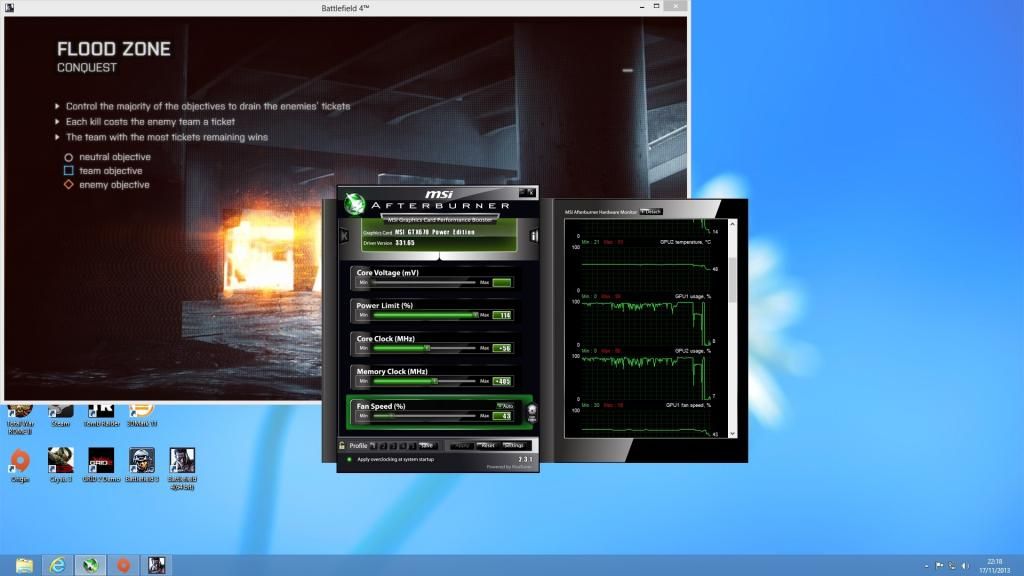Click the profile Save button
This screenshot has height=576, width=1024.
click(x=427, y=445)
